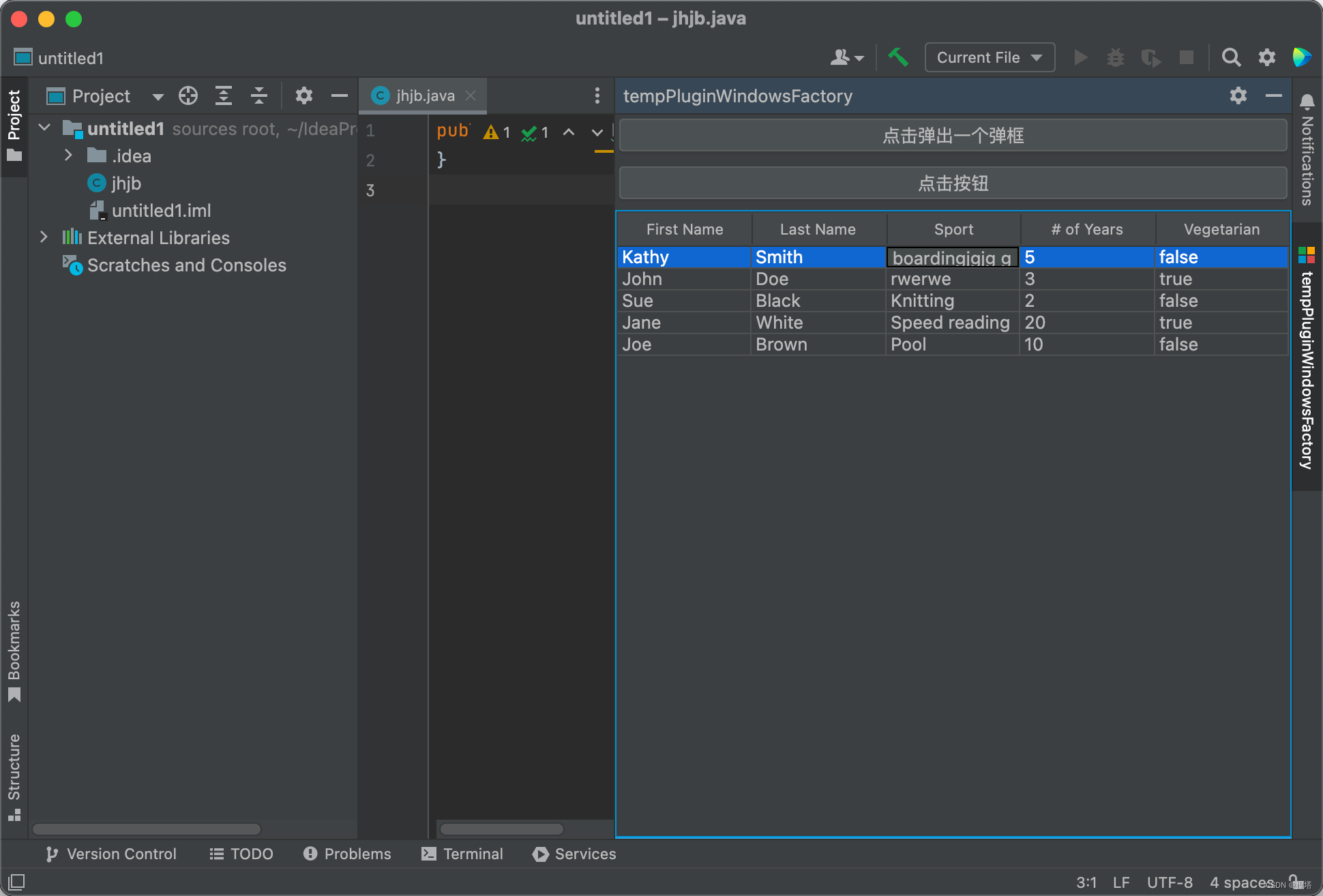The width and height of the screenshot is (1323, 896).
Task: Open IDE settings gear in top toolbar
Action: [1267, 57]
